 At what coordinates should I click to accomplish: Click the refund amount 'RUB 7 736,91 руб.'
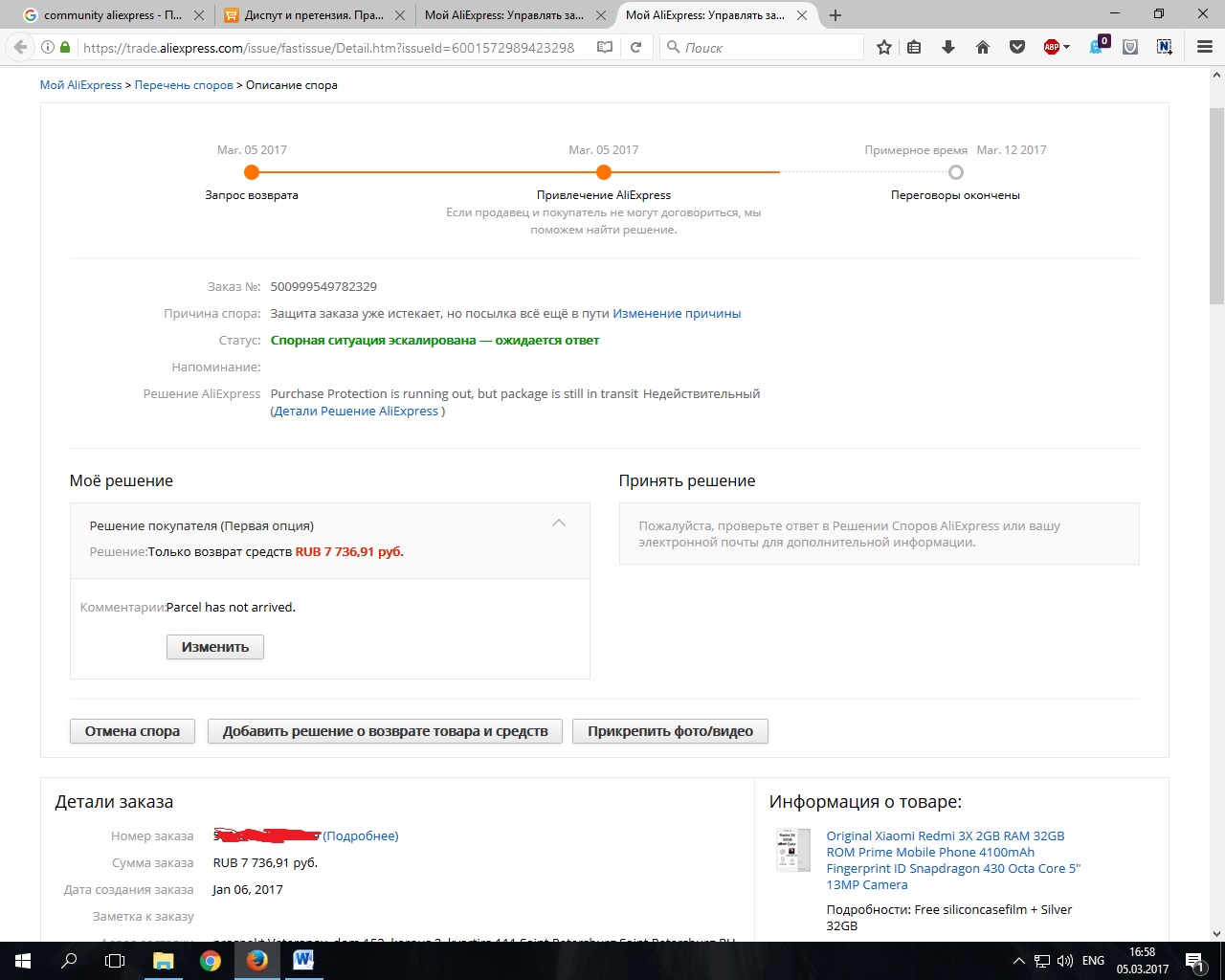coord(349,551)
